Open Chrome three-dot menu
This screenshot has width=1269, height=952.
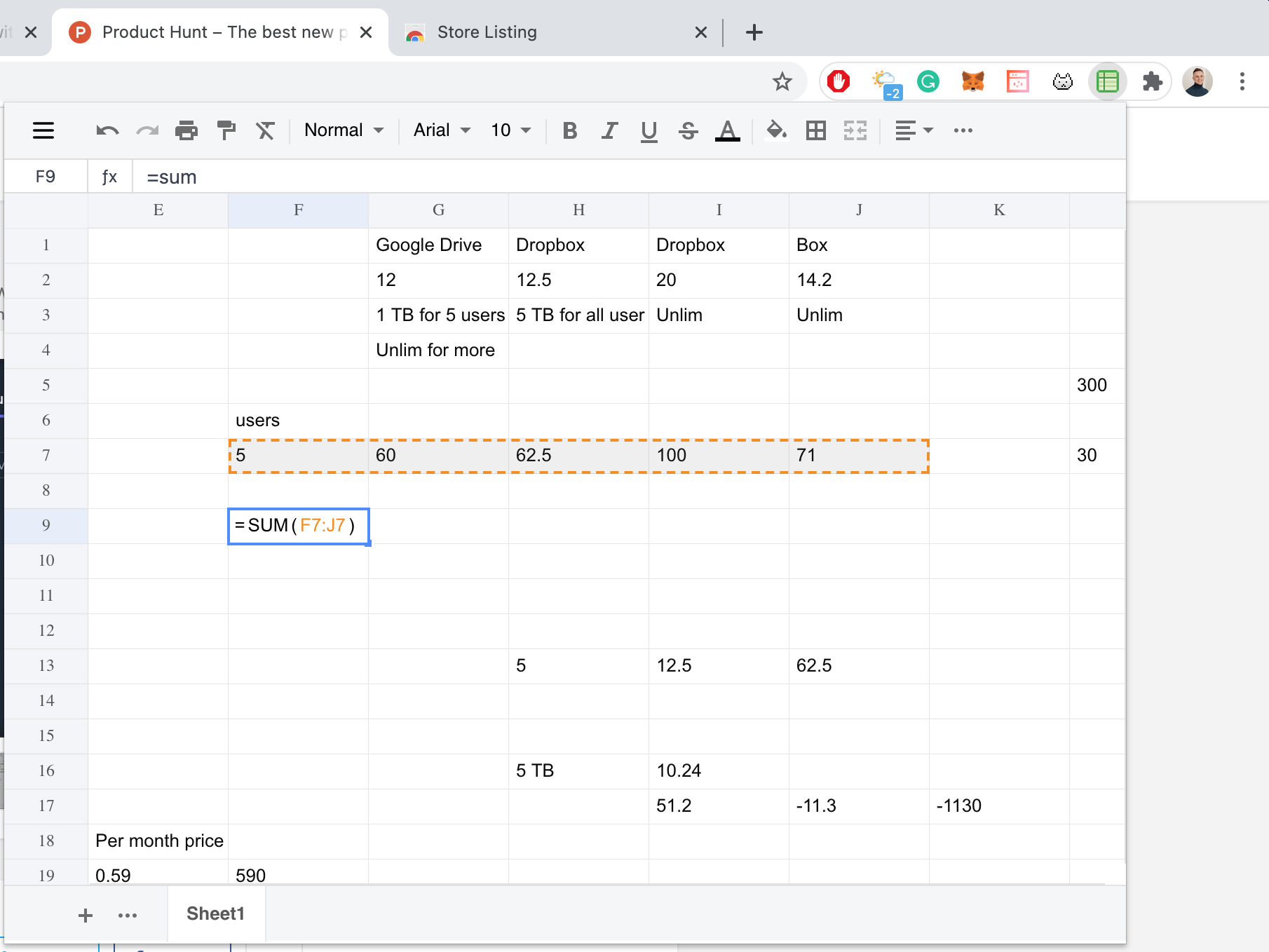click(x=1242, y=82)
